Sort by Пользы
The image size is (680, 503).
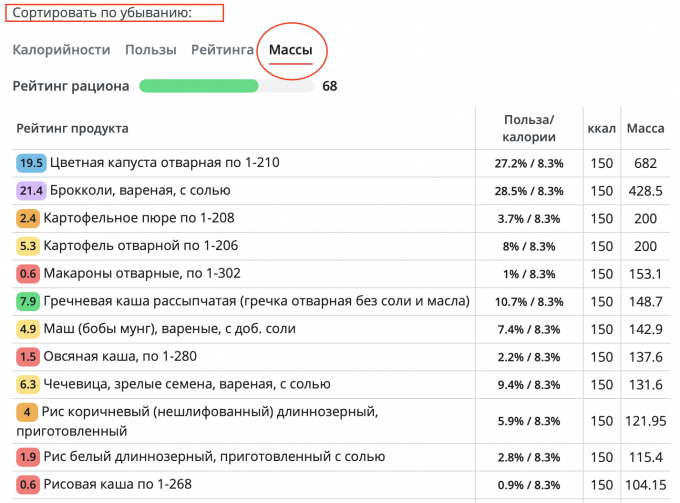(150, 49)
